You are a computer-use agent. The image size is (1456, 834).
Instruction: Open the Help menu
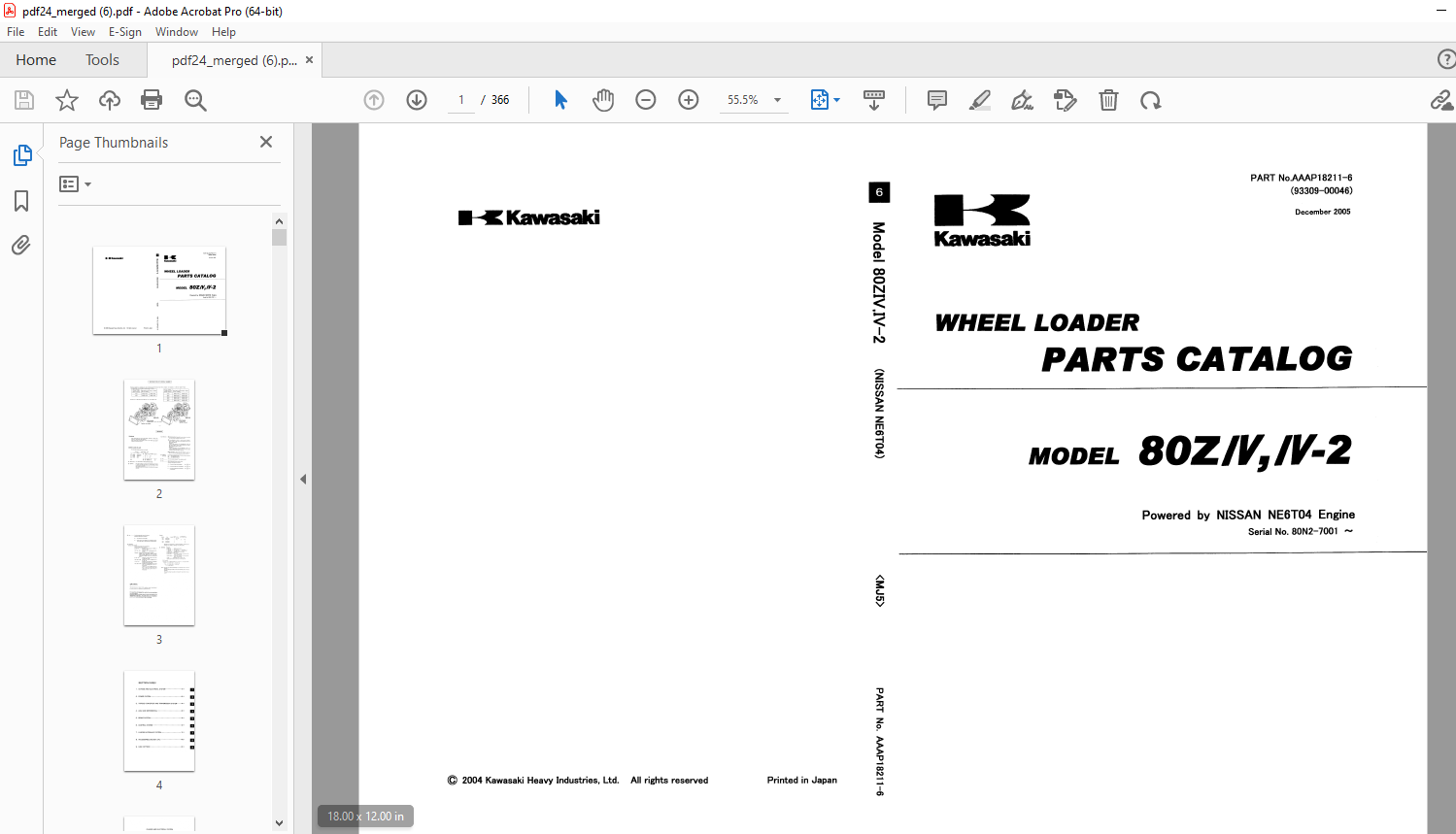point(223,32)
